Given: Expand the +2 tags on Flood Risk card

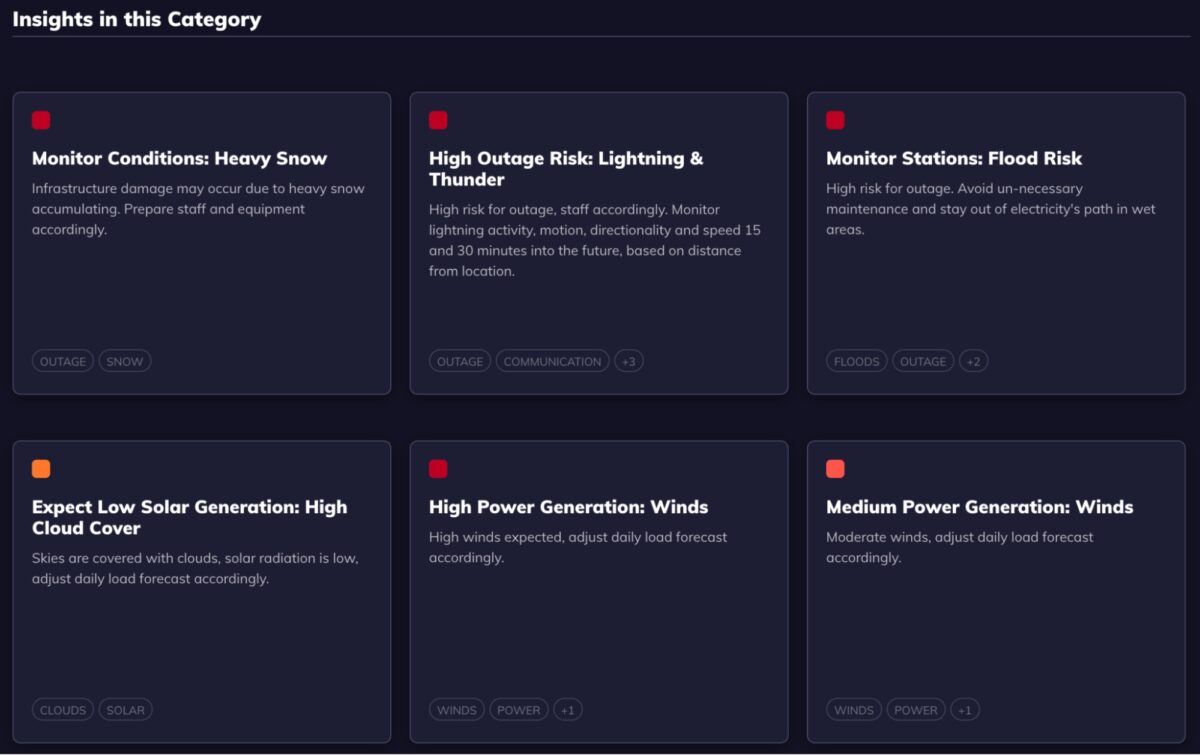Looking at the screenshot, I should pyautogui.click(x=973, y=361).
